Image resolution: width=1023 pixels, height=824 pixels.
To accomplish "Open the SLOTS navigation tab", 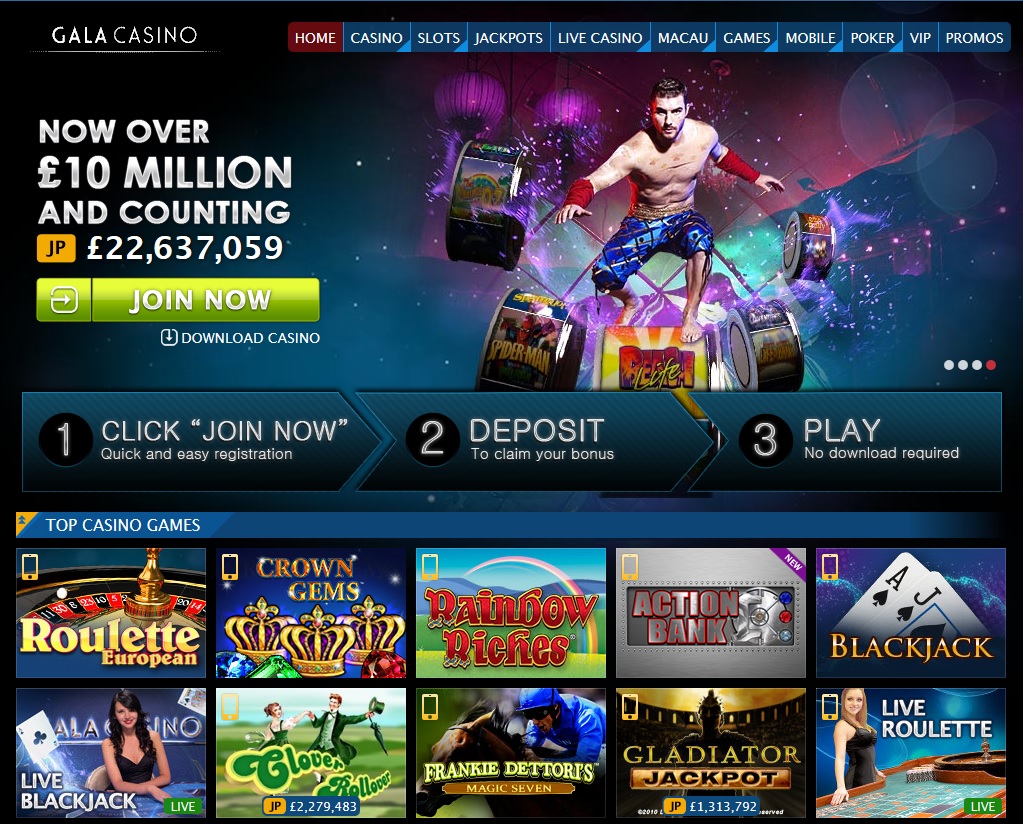I will tap(438, 38).
